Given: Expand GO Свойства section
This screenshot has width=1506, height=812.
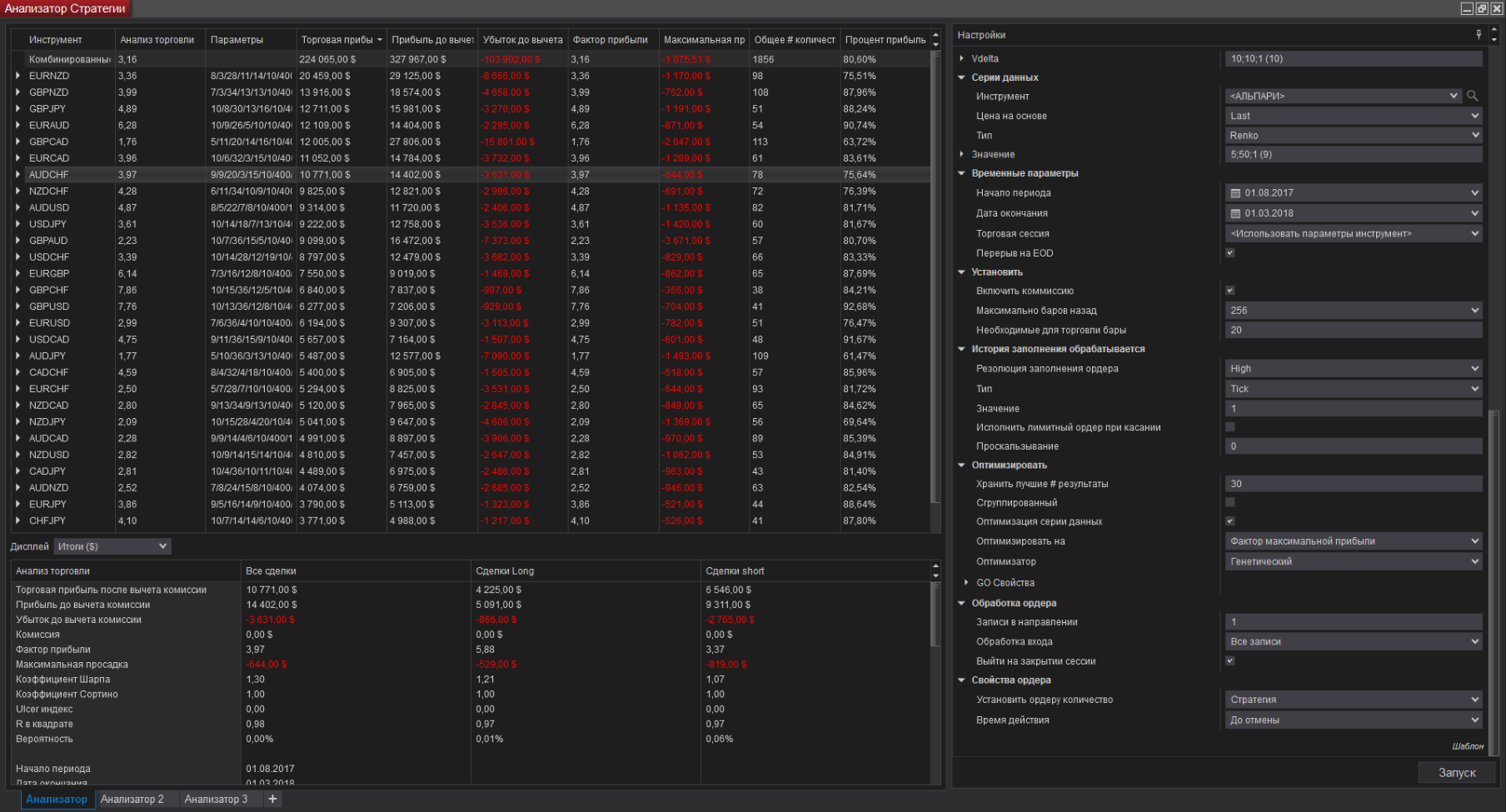Looking at the screenshot, I should (x=966, y=583).
